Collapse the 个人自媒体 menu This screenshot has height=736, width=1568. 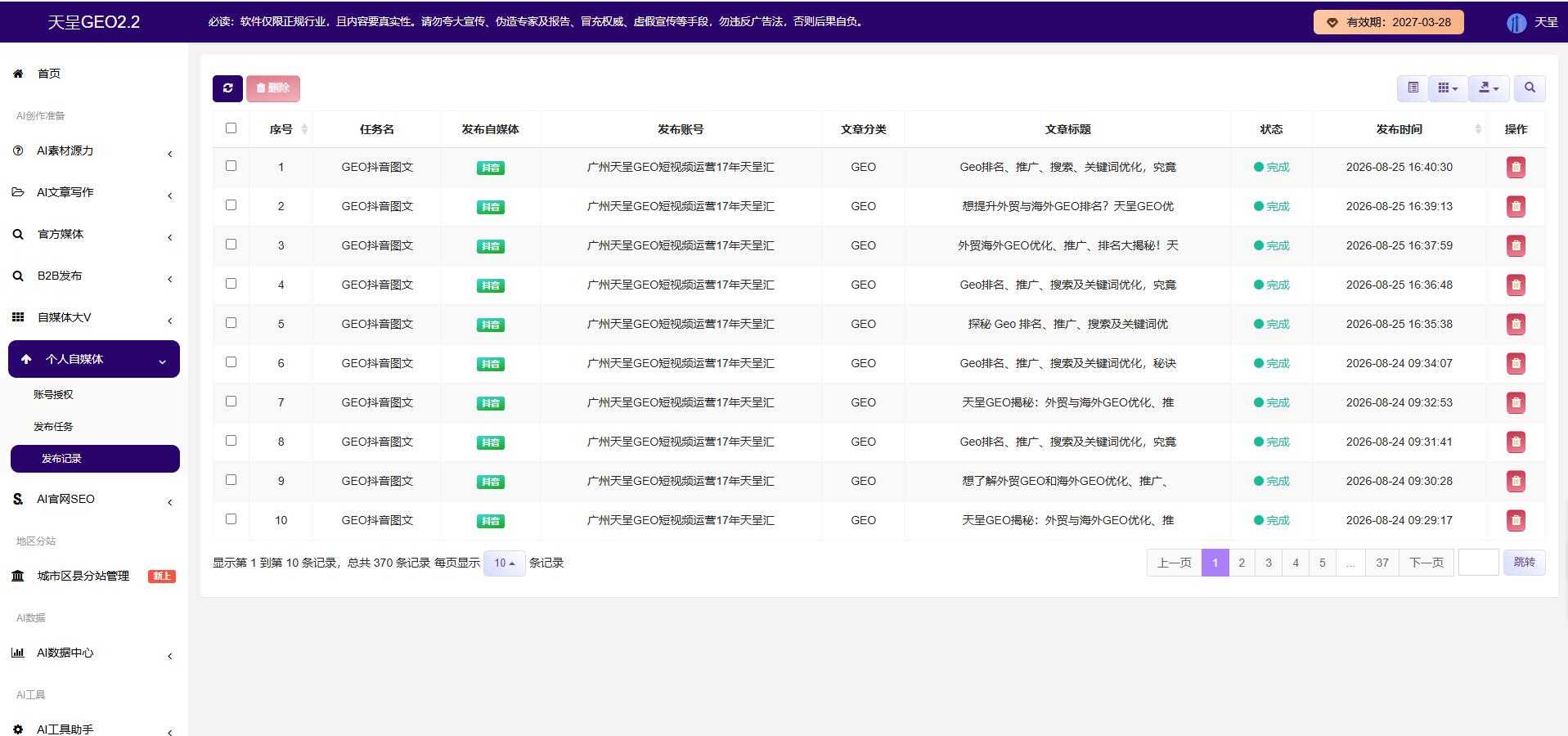(x=94, y=359)
